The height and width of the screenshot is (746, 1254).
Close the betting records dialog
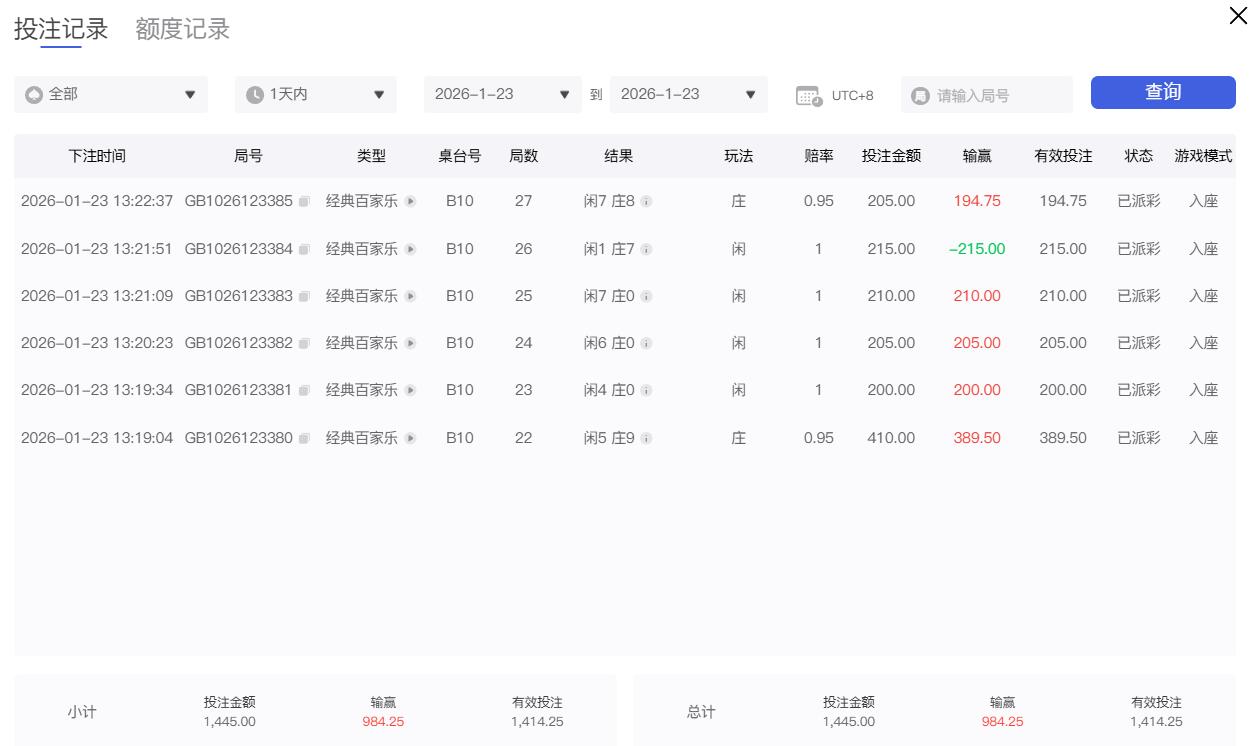(x=1237, y=16)
